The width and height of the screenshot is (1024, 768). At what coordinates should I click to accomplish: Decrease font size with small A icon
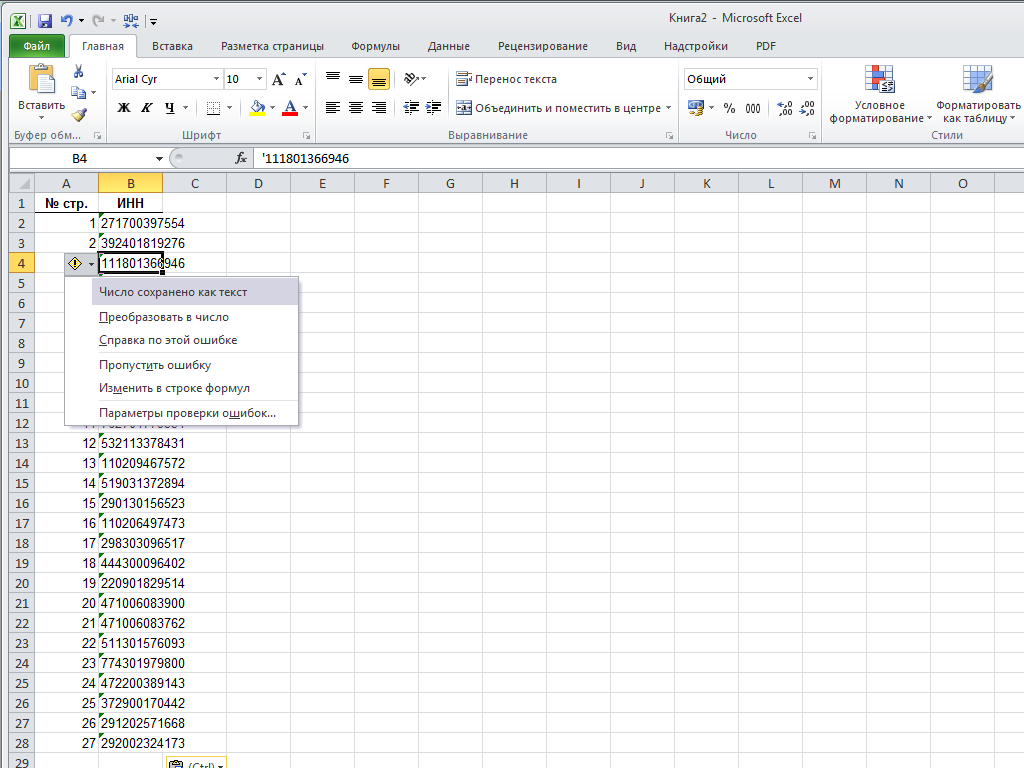coord(300,80)
